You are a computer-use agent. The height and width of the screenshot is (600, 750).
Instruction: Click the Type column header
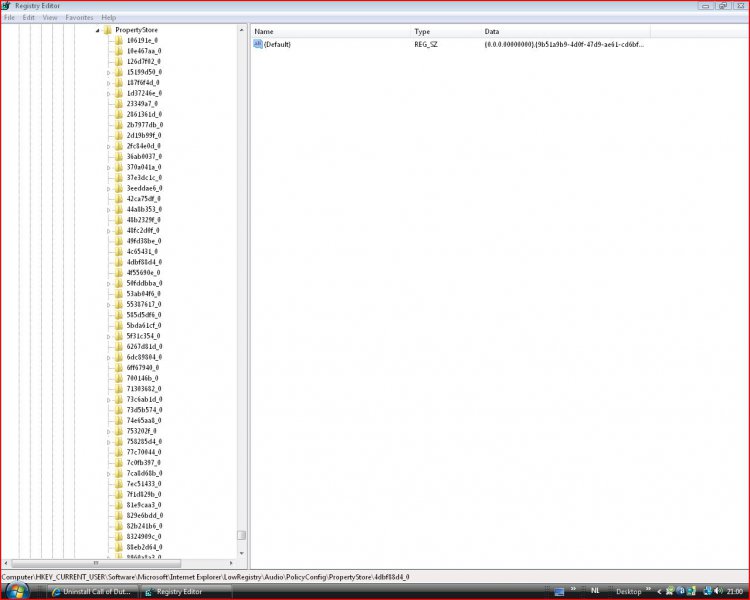446,31
